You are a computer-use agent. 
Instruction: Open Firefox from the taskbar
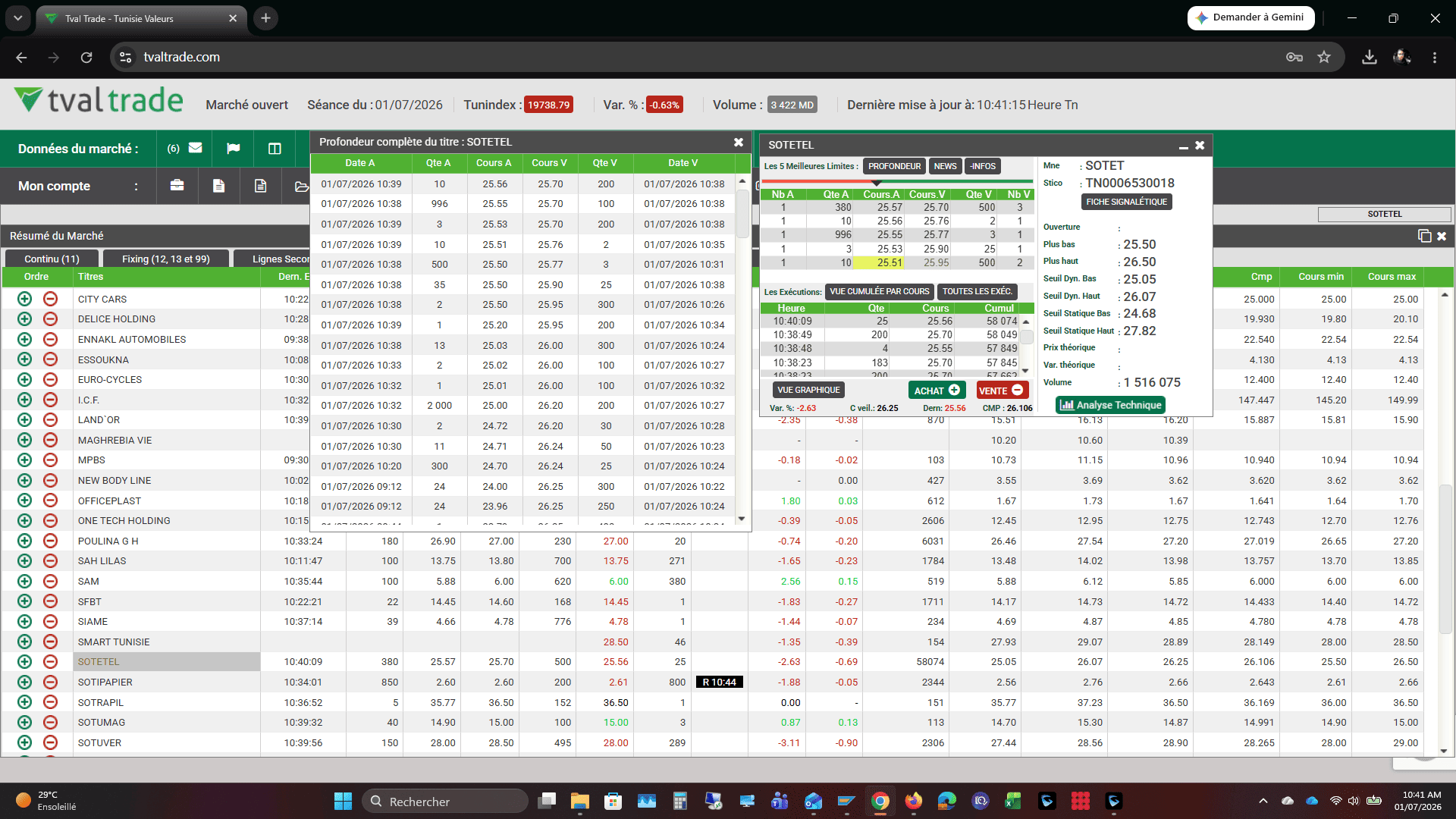click(913, 801)
